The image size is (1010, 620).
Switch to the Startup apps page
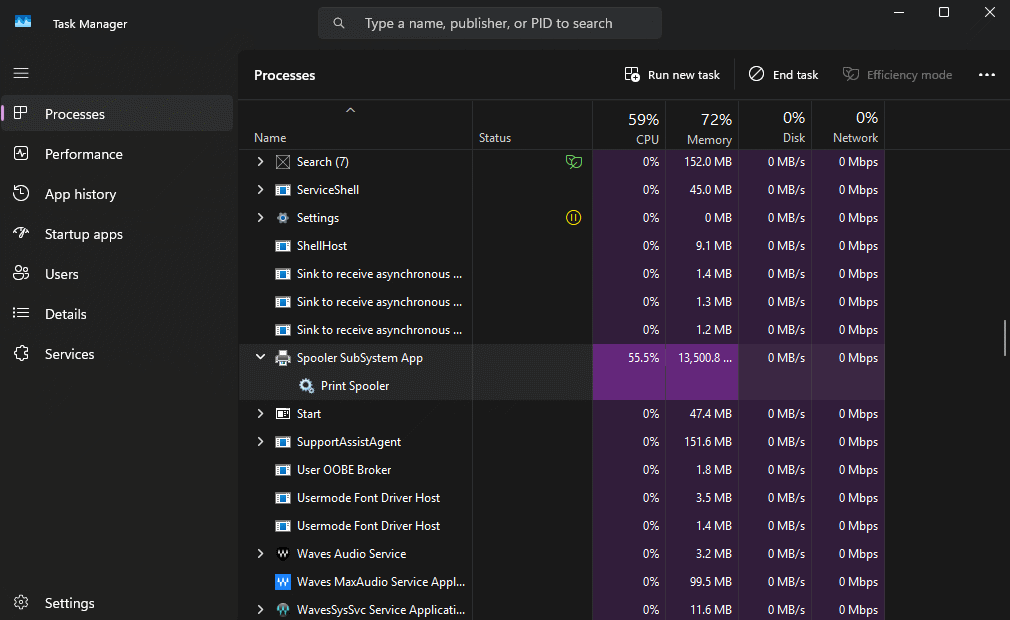83,234
